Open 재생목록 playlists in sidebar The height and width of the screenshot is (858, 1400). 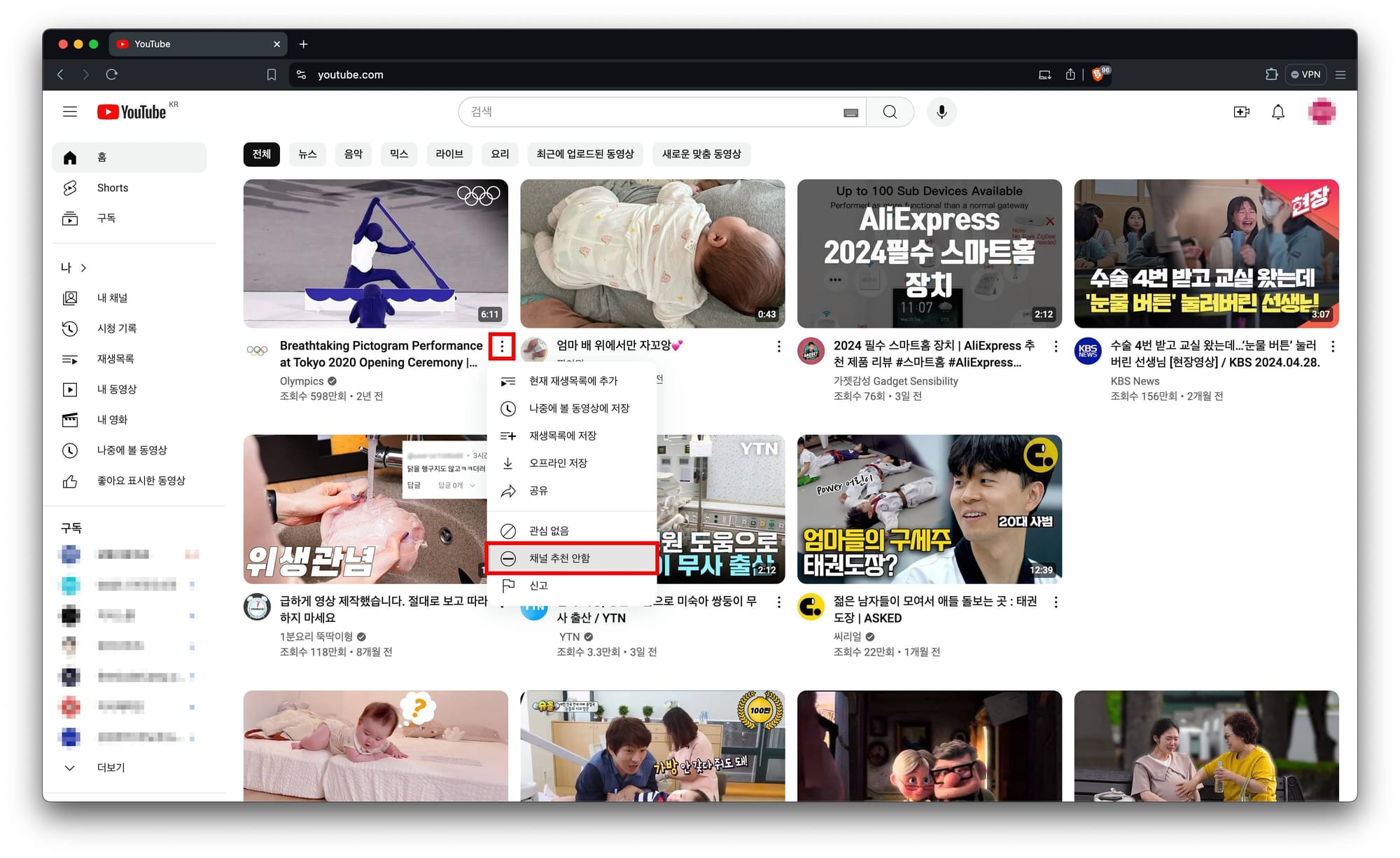(129, 359)
